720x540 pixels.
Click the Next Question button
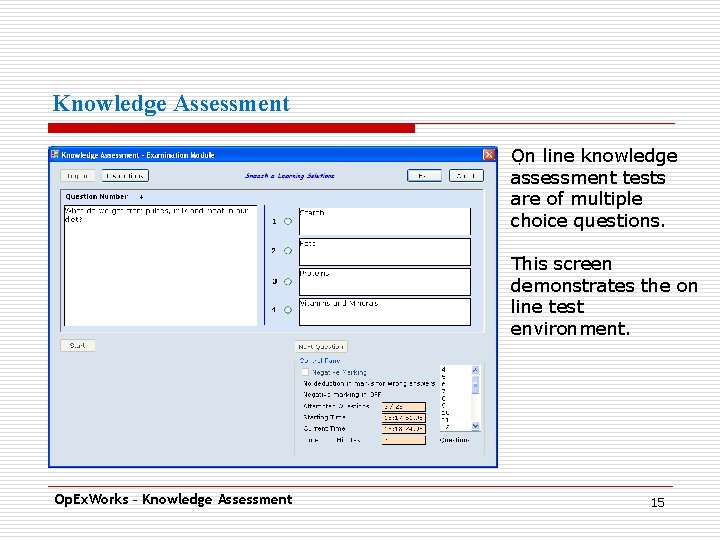(x=321, y=346)
